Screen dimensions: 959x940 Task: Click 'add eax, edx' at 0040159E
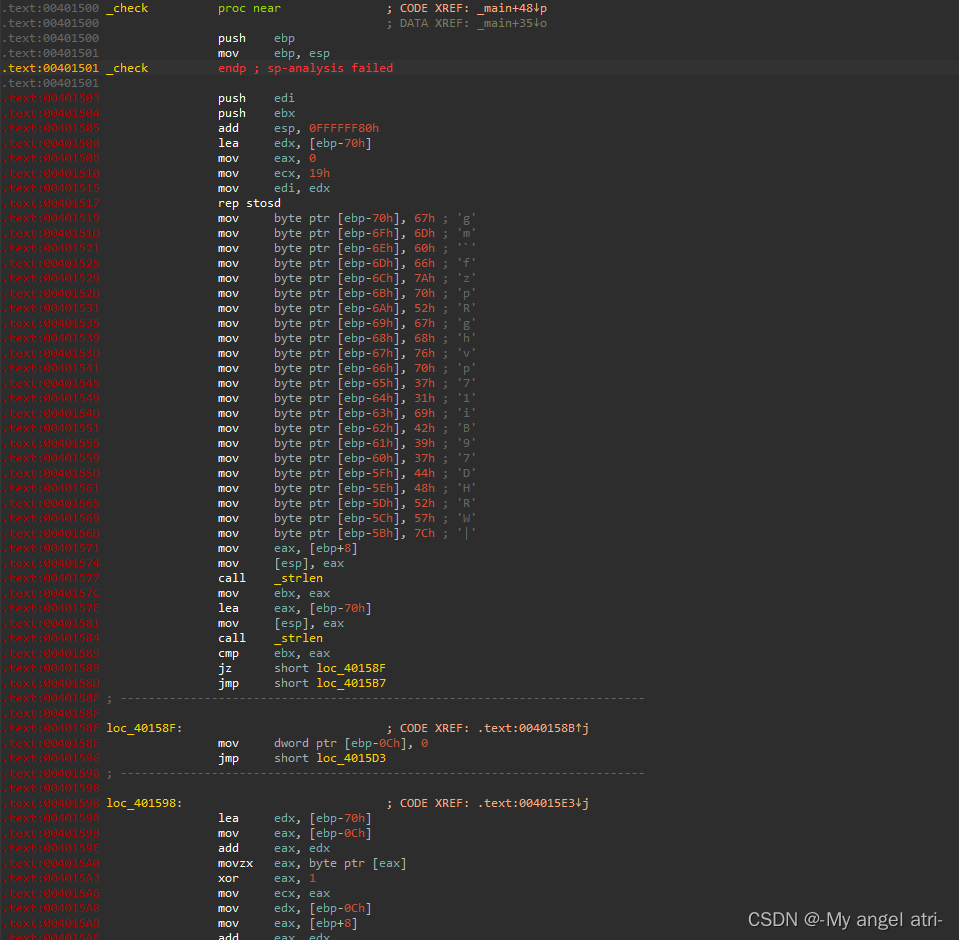click(274, 848)
